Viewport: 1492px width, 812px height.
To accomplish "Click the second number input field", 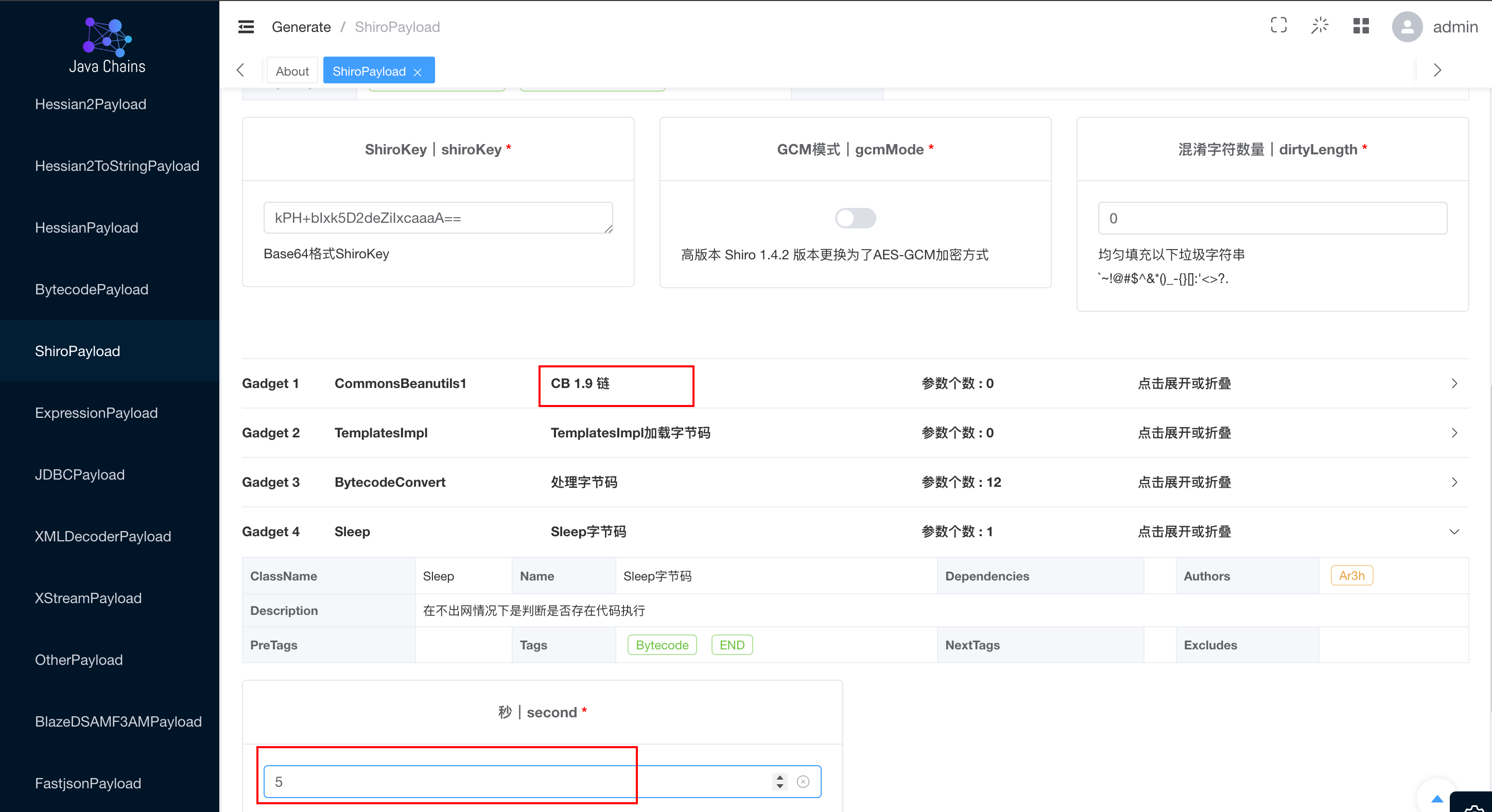I will (x=543, y=781).
